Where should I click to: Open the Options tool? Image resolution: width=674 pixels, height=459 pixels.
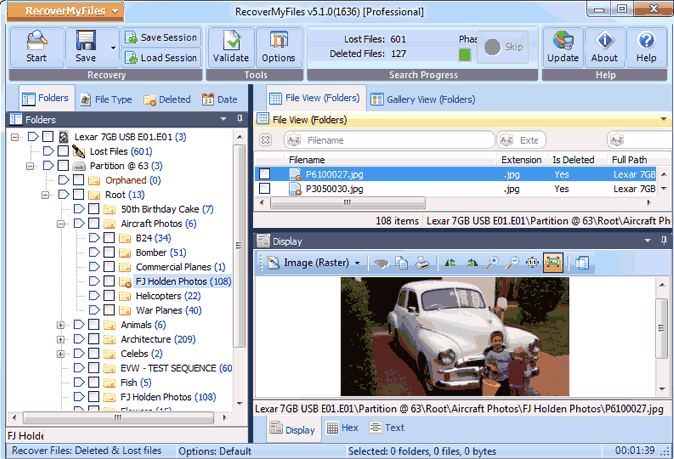click(x=279, y=45)
